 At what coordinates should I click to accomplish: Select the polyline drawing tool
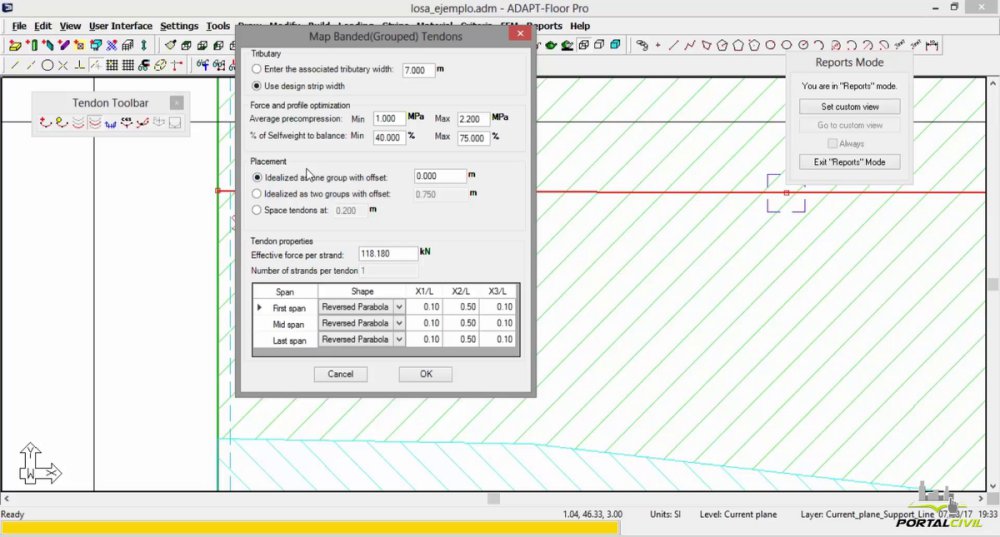point(689,45)
